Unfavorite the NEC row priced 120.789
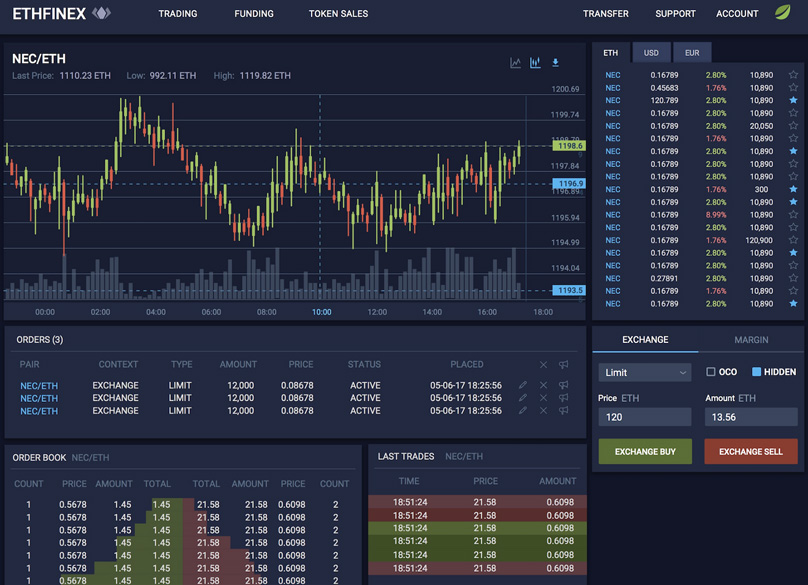The image size is (808, 585). [793, 100]
